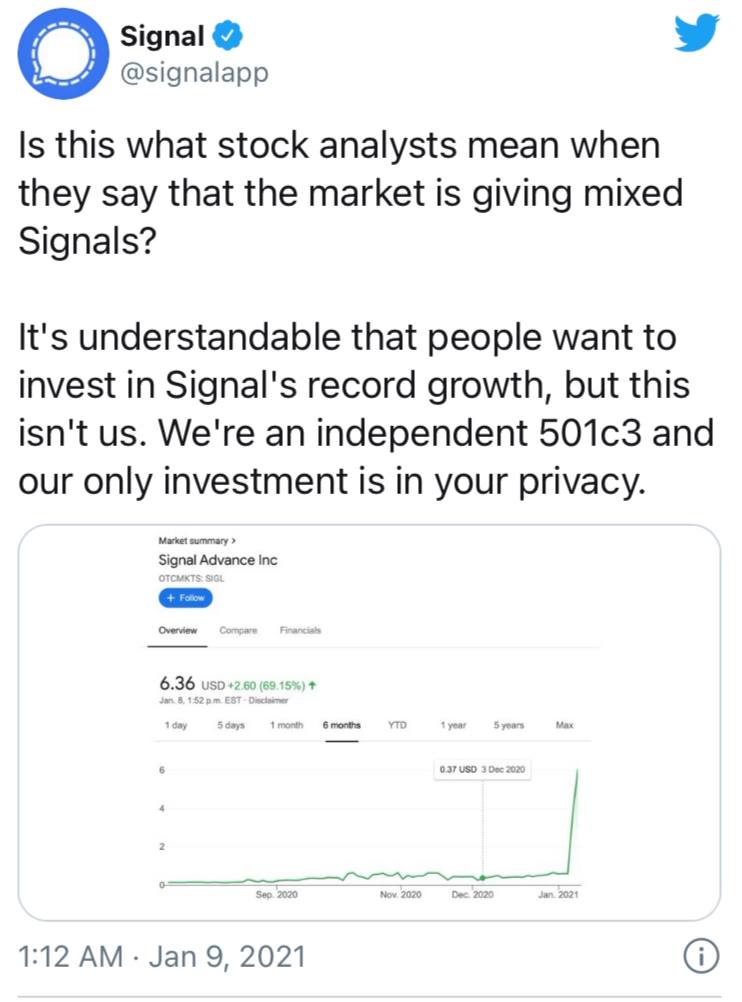Select the Max range
Image resolution: width=742 pixels, height=1002 pixels.
tap(564, 725)
